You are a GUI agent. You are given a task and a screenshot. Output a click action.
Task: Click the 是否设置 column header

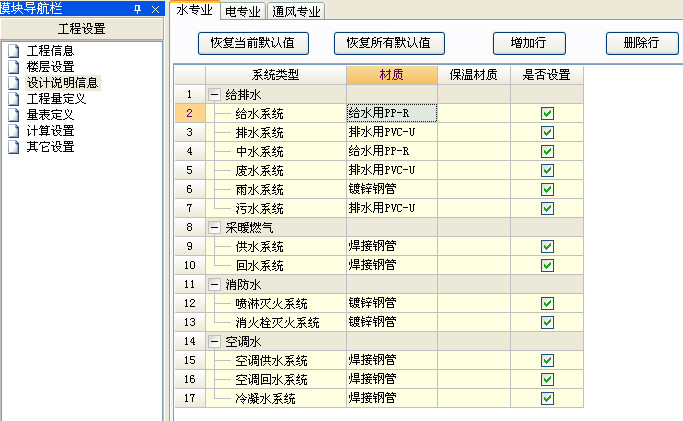pyautogui.click(x=547, y=75)
